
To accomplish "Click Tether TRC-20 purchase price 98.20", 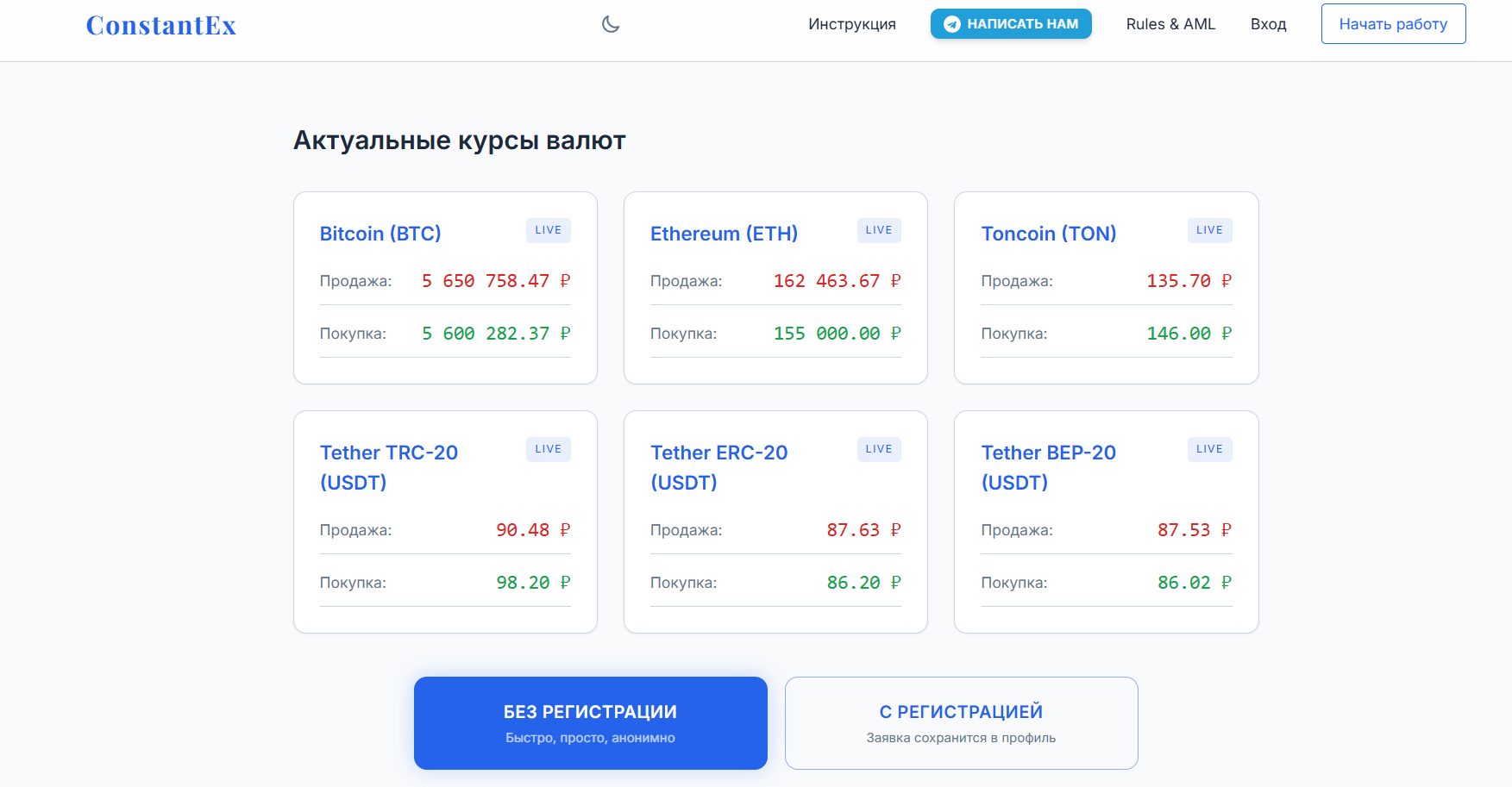I will tap(533, 583).
